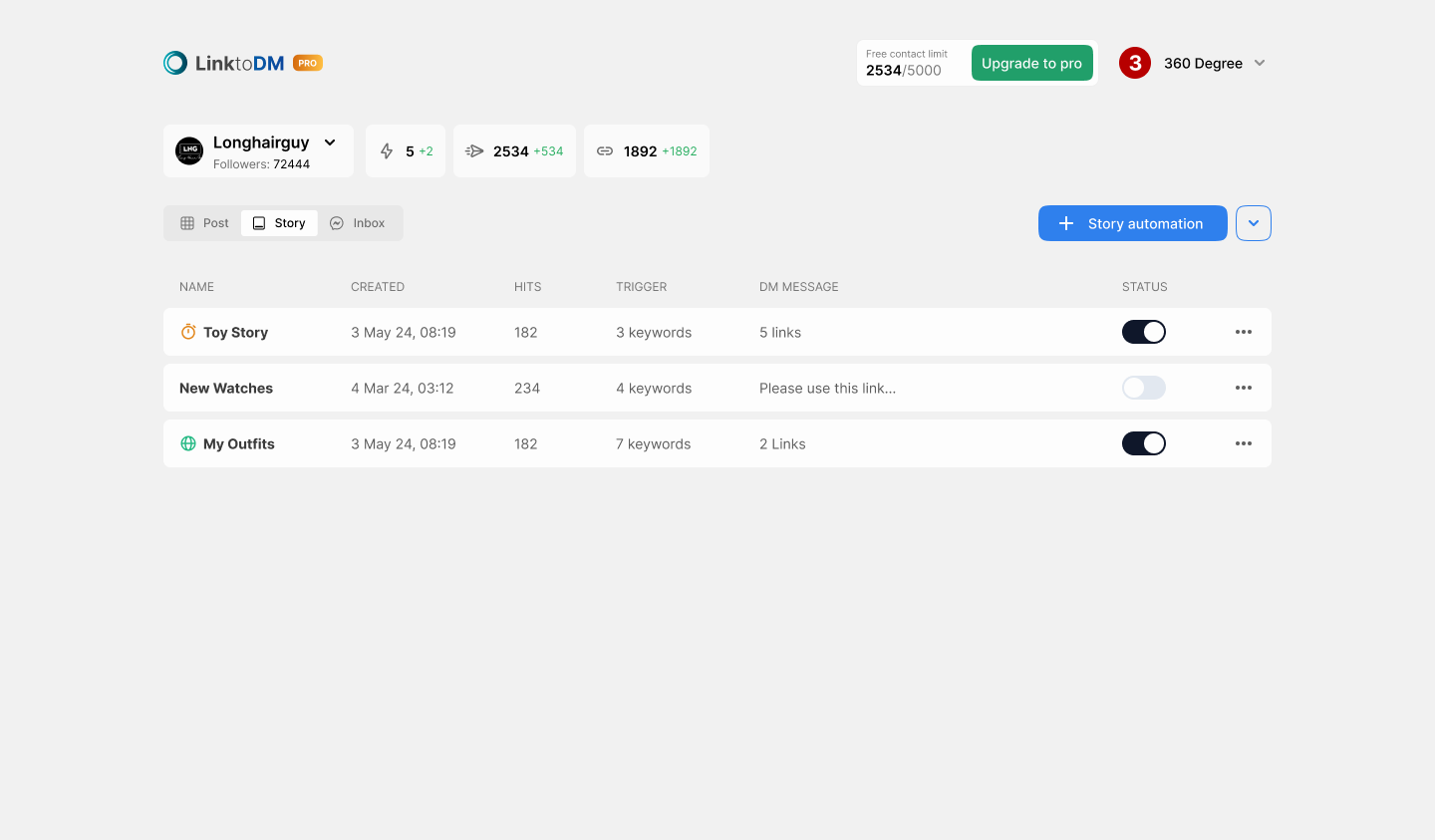Click the chain link clicks stat icon
This screenshot has width=1435, height=840.
605,151
